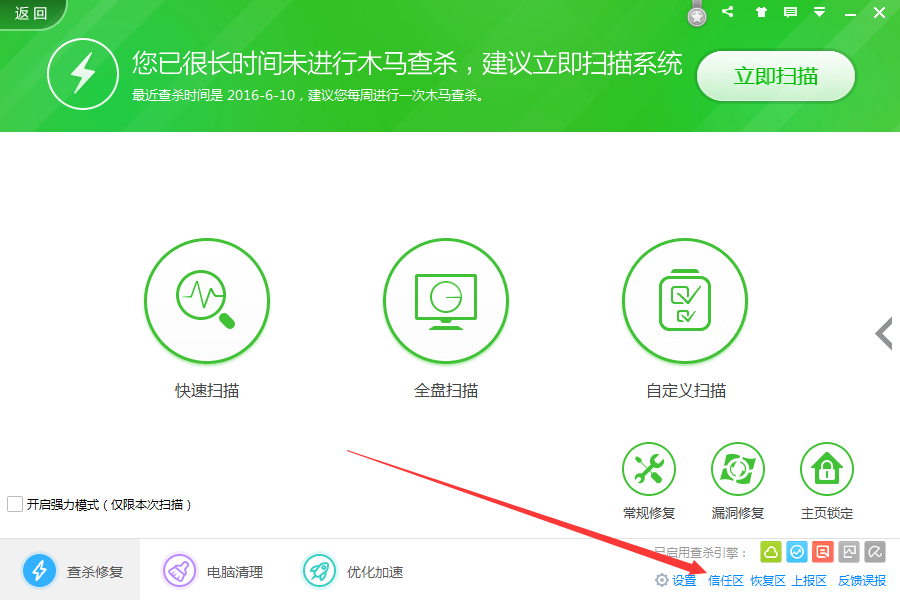Image resolution: width=900 pixels, height=600 pixels.
Task: Close the security window
Action: [x=879, y=13]
